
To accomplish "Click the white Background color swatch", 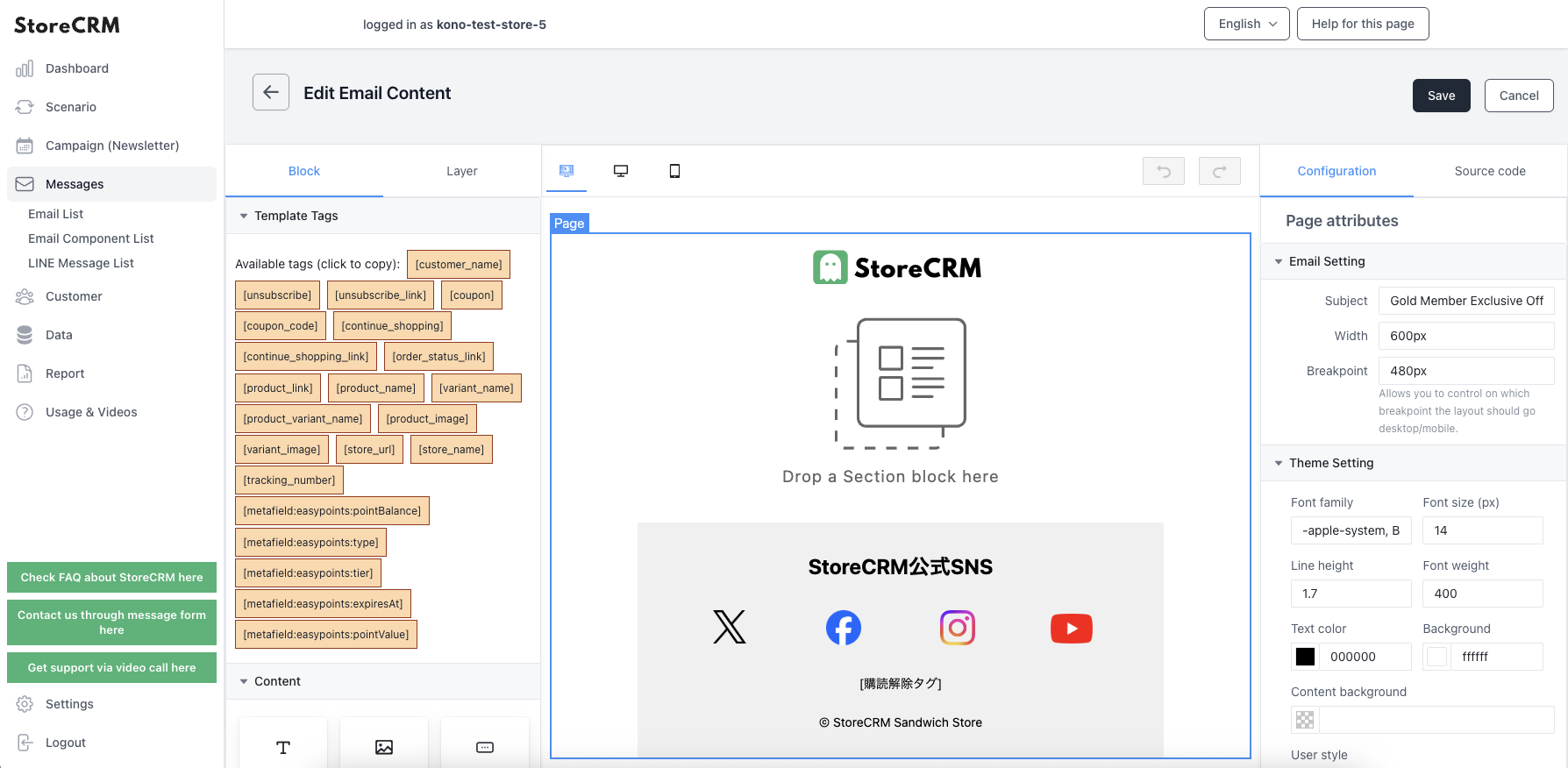I will (x=1436, y=657).
